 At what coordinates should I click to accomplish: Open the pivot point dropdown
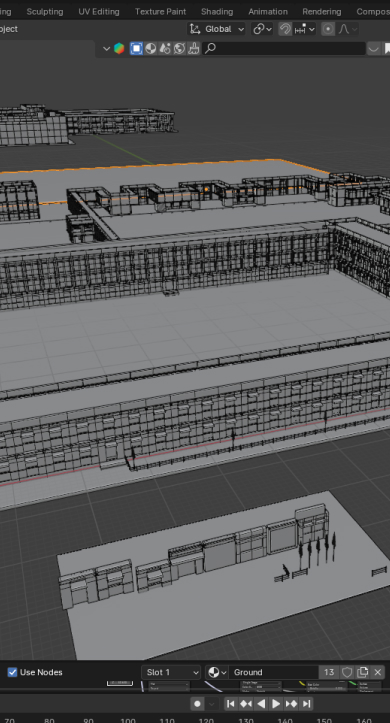262,29
